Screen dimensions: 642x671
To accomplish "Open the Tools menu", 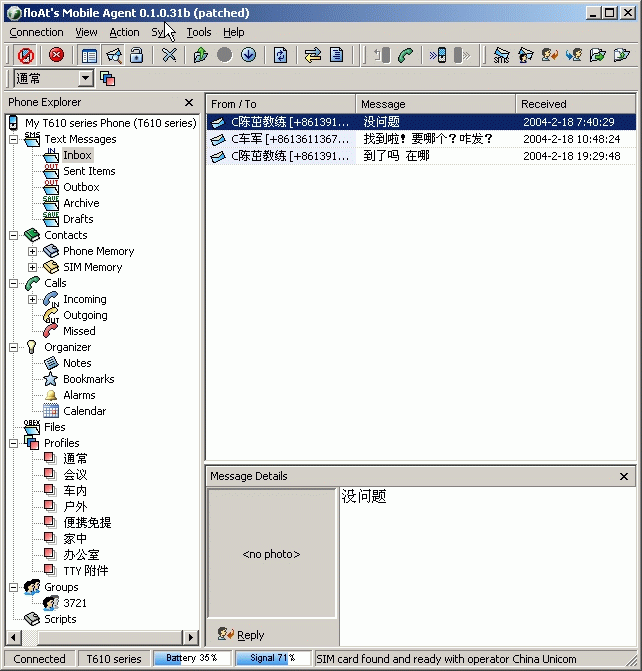I will tap(199, 32).
